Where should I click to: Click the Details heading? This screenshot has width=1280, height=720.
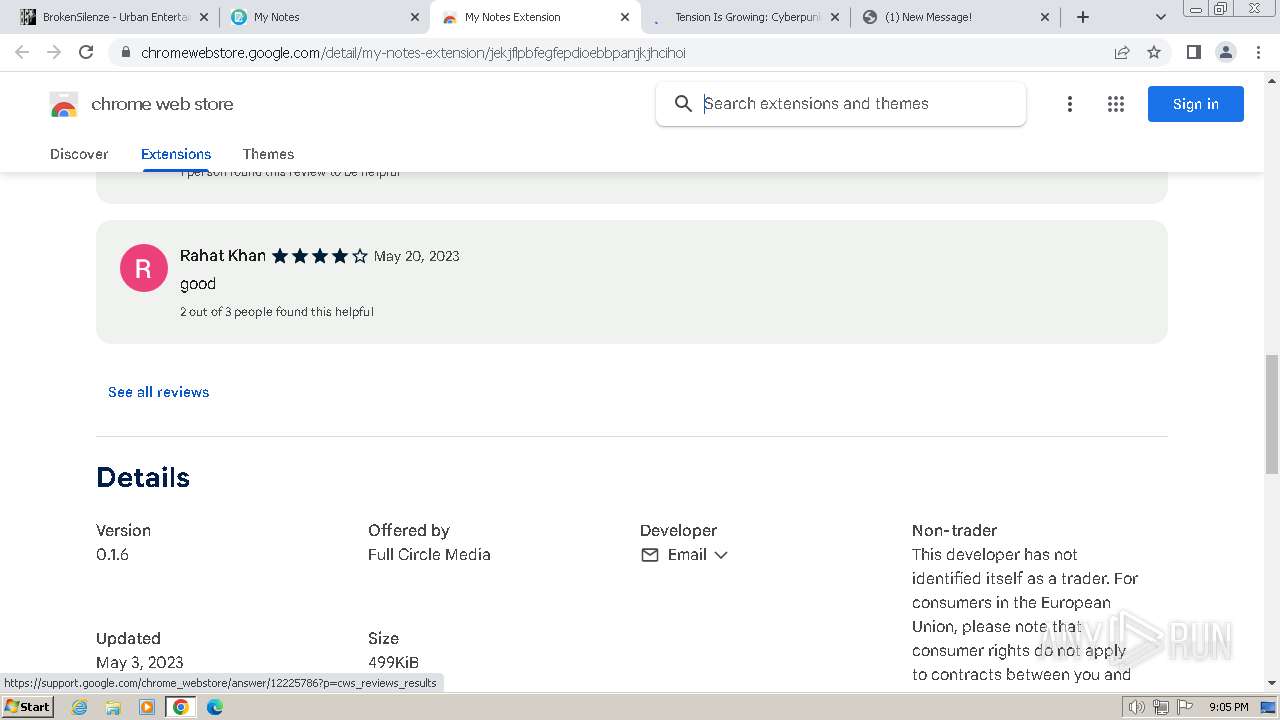(143, 478)
